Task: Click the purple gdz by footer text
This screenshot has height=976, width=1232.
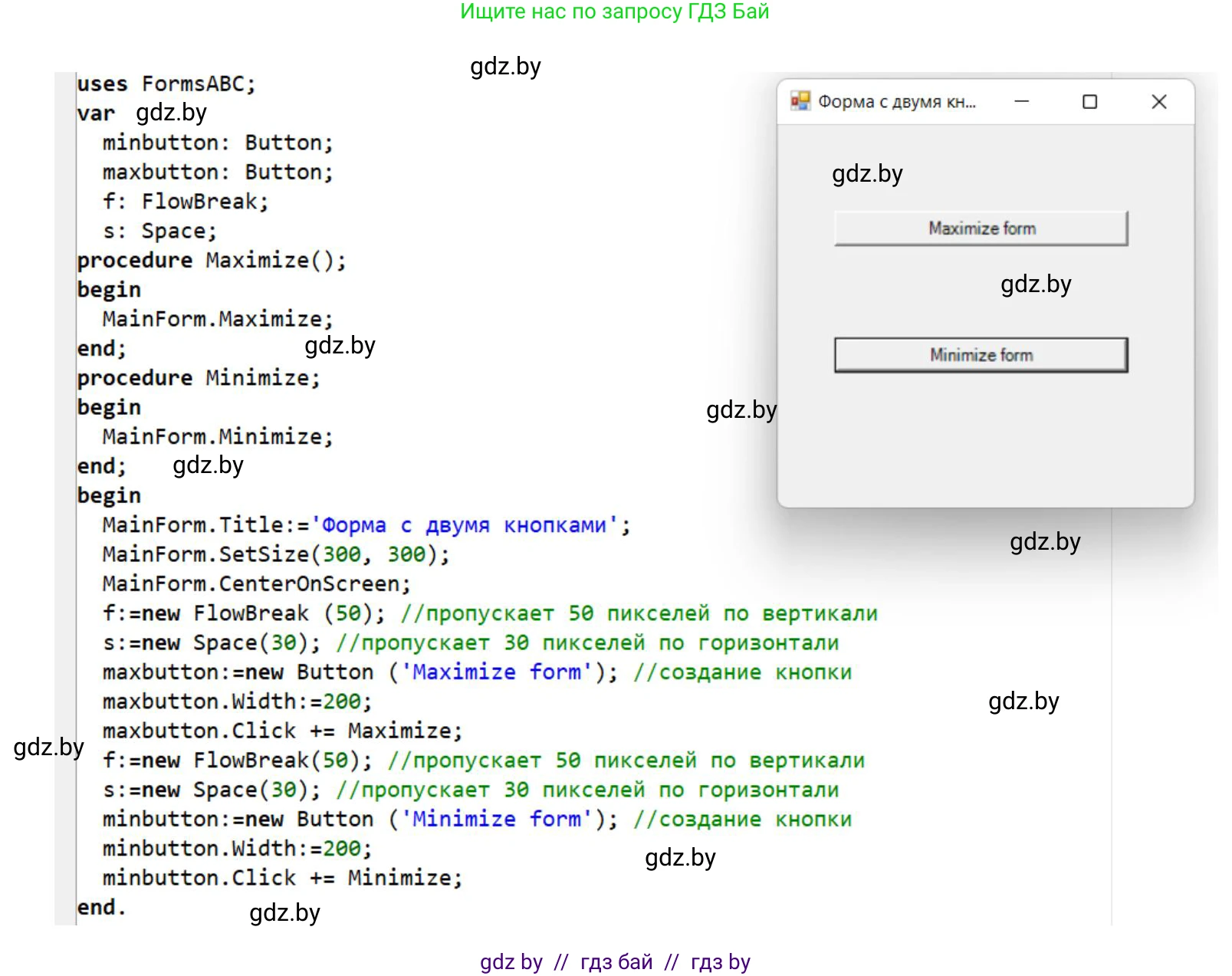Action: coord(511,961)
